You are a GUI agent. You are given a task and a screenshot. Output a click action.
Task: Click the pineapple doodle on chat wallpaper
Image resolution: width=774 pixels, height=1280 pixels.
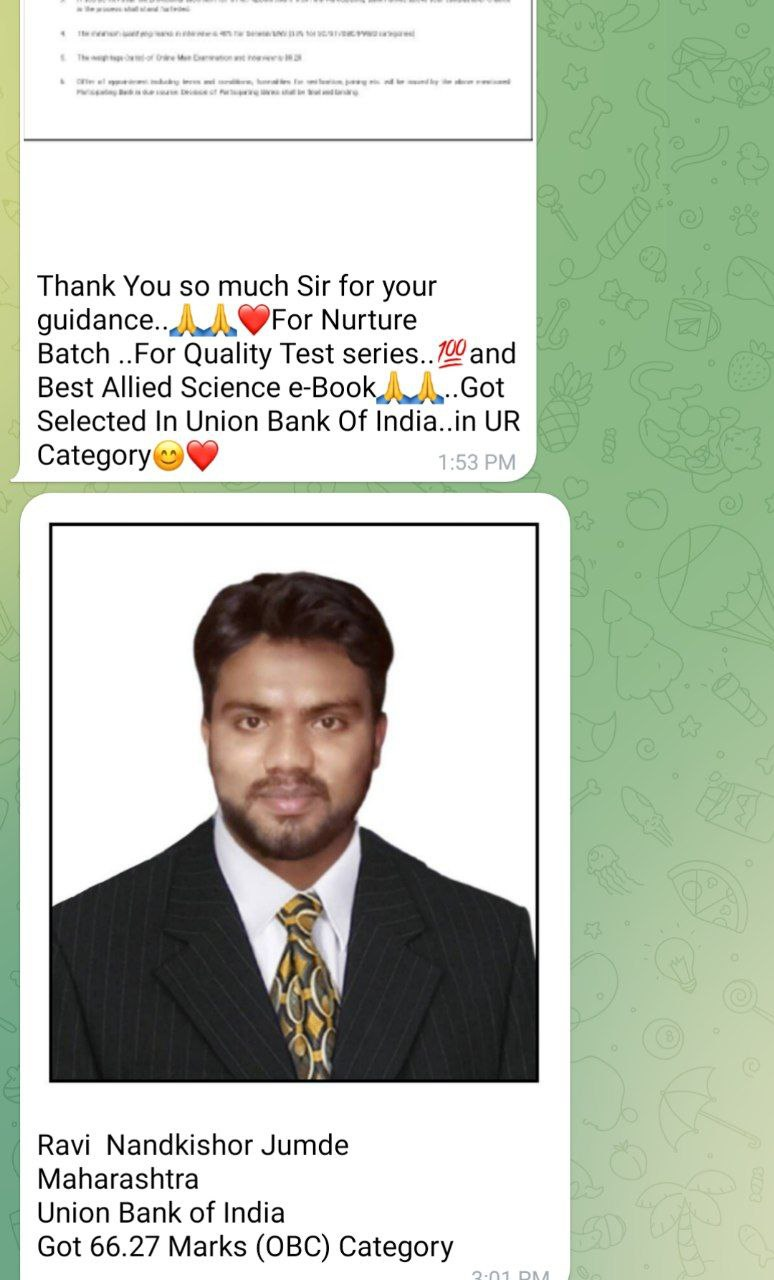566,408
